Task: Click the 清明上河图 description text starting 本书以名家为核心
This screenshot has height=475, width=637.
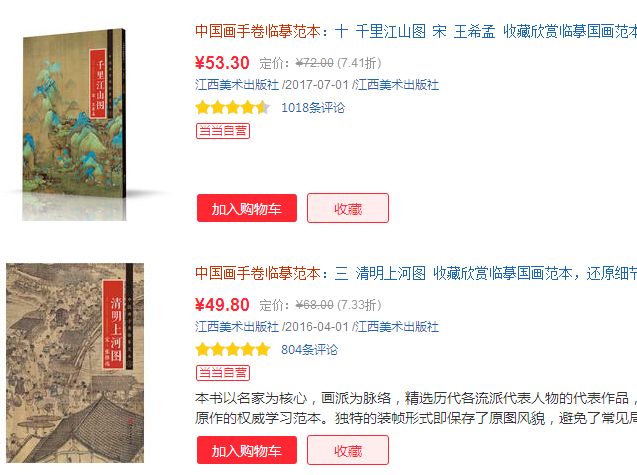Action: (x=416, y=408)
